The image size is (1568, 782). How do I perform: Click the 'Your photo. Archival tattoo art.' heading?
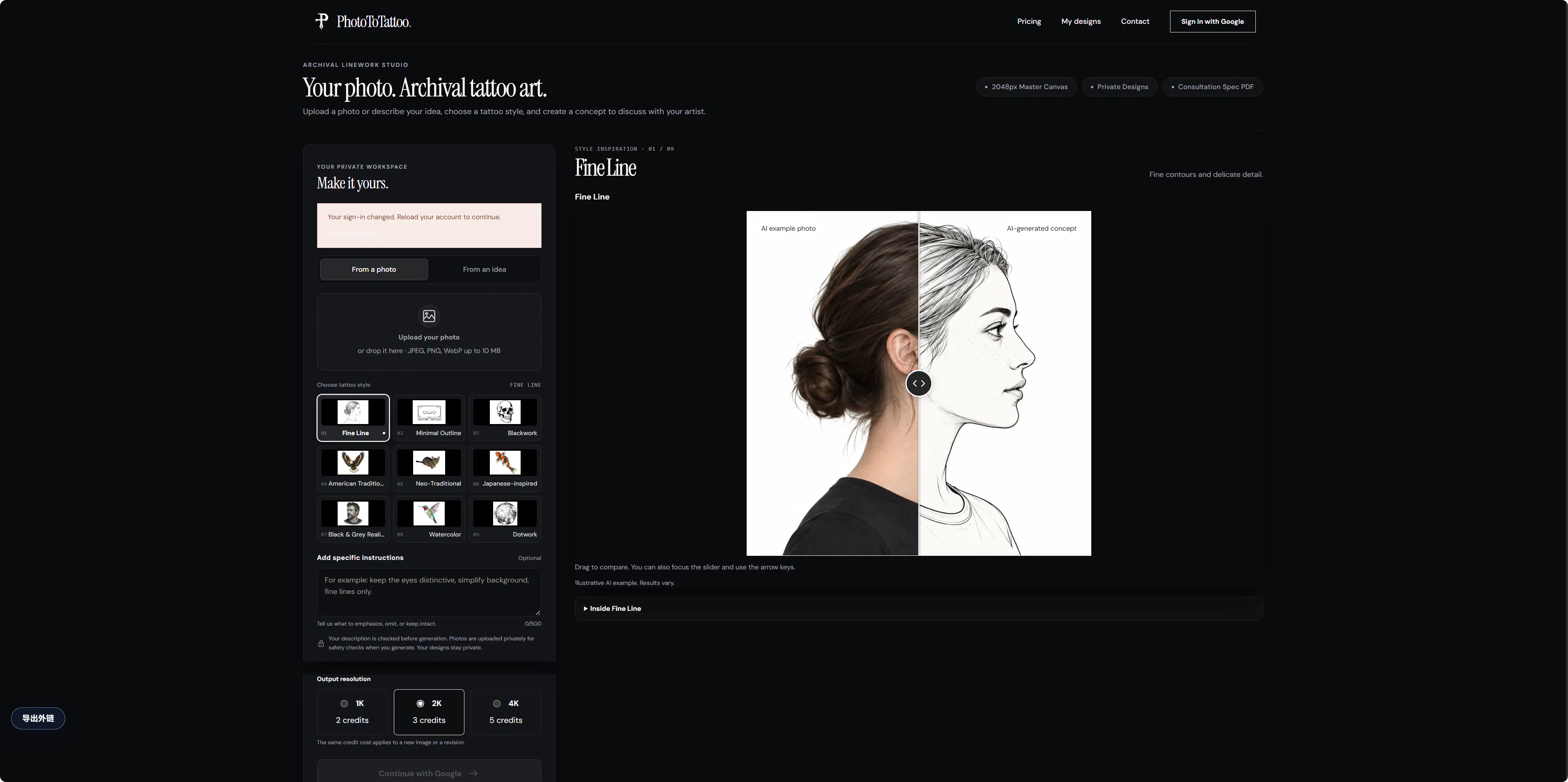(424, 88)
